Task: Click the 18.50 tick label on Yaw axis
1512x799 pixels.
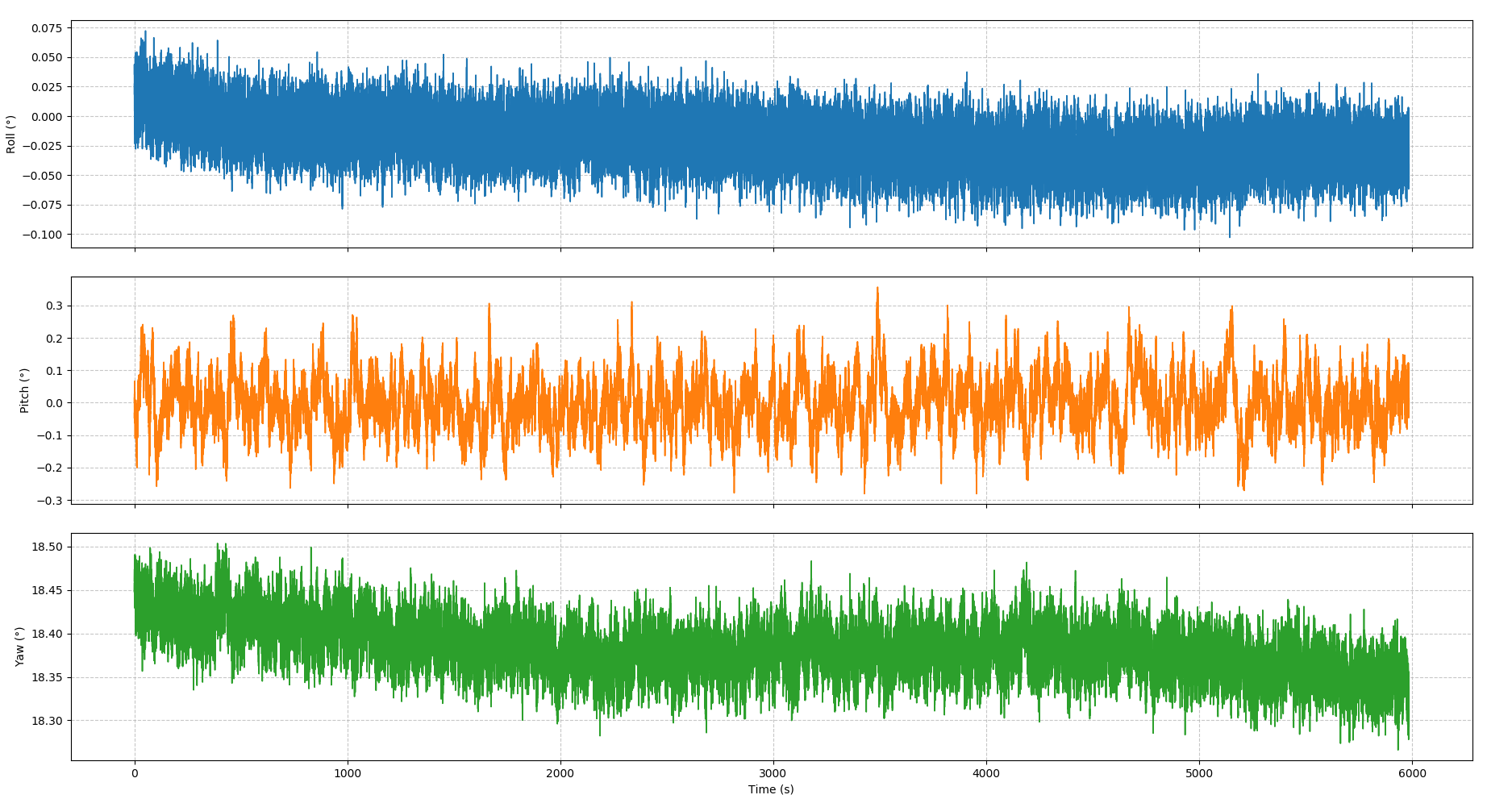Action: [x=47, y=547]
